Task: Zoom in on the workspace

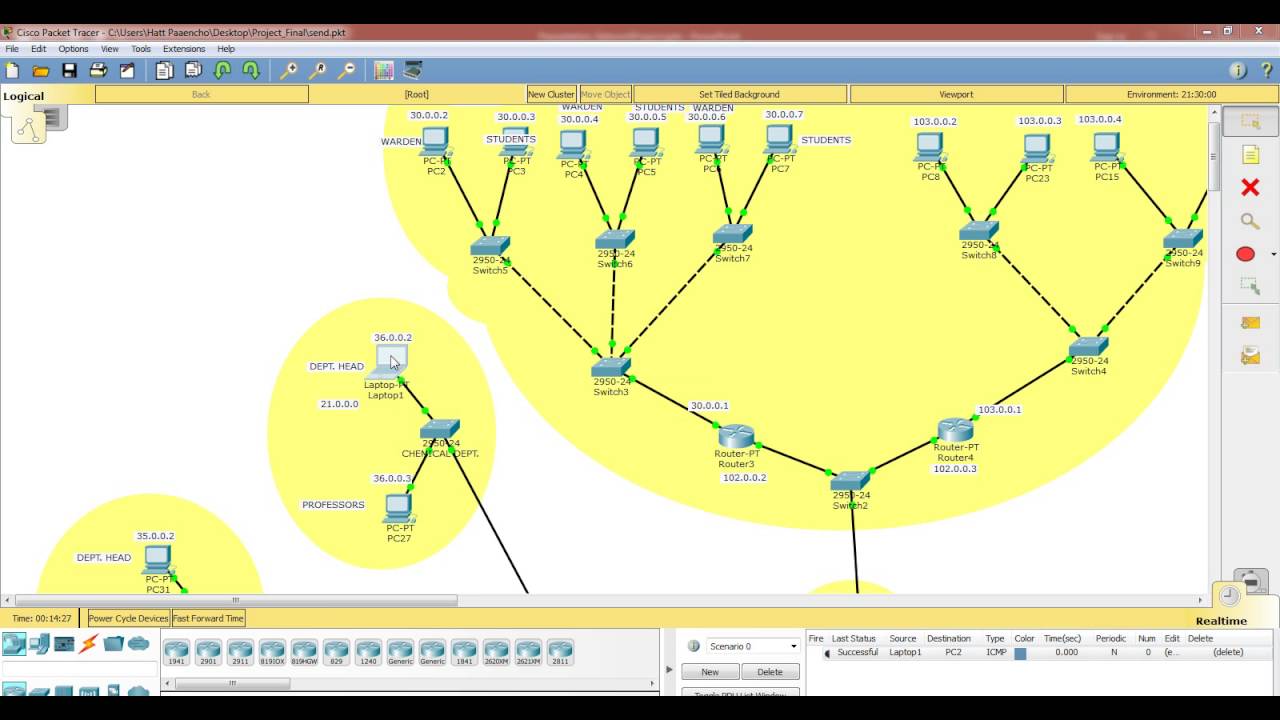Action: click(288, 71)
